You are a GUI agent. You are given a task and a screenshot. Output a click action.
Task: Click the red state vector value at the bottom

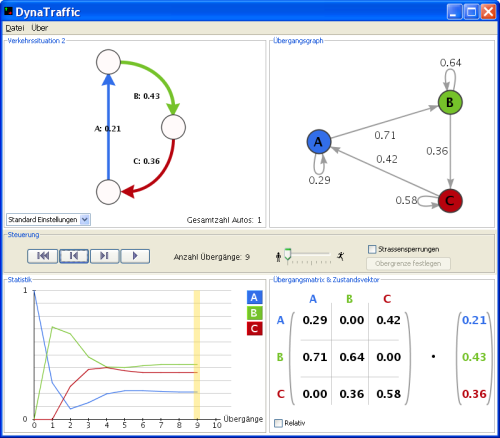click(x=474, y=394)
